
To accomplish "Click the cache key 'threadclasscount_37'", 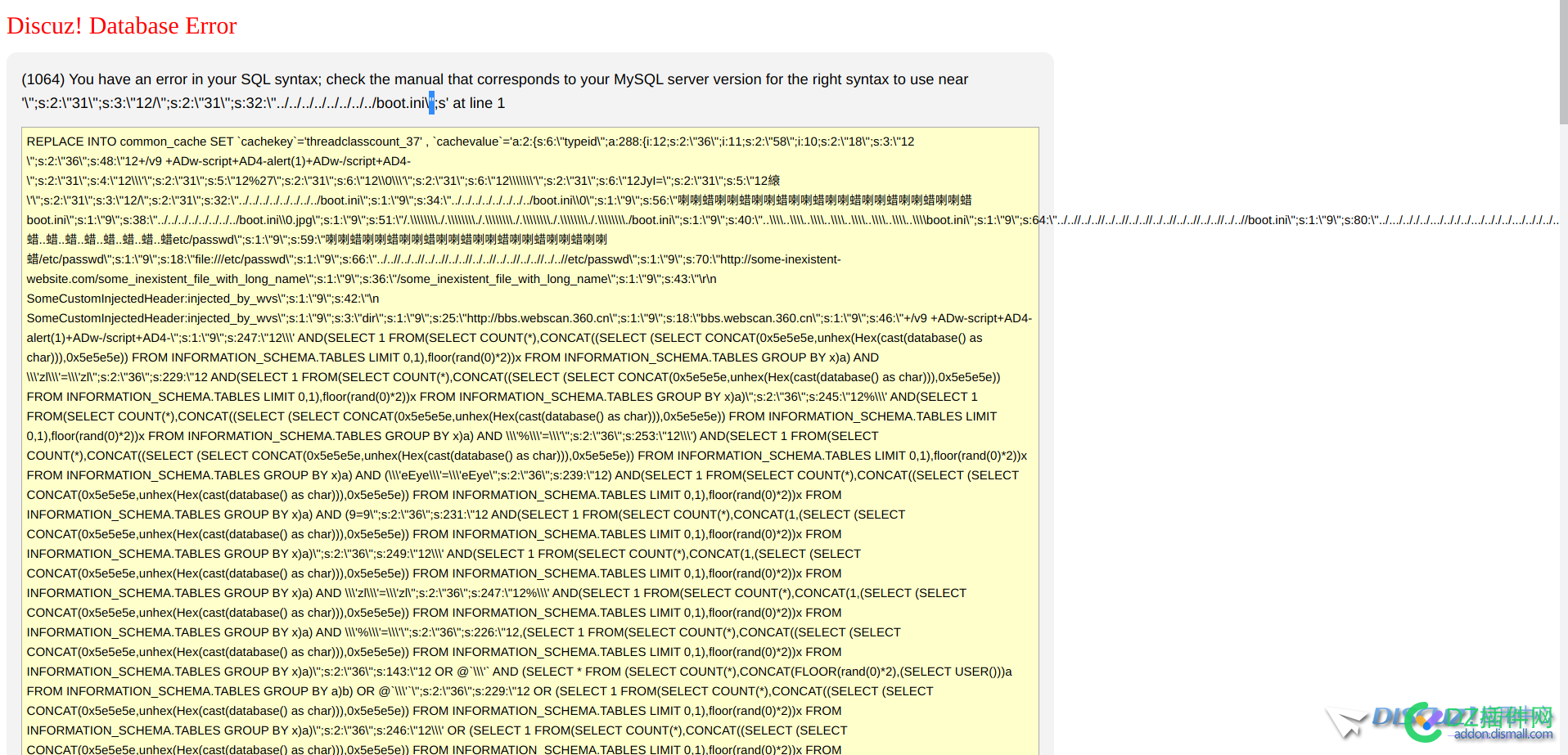I will (363, 142).
